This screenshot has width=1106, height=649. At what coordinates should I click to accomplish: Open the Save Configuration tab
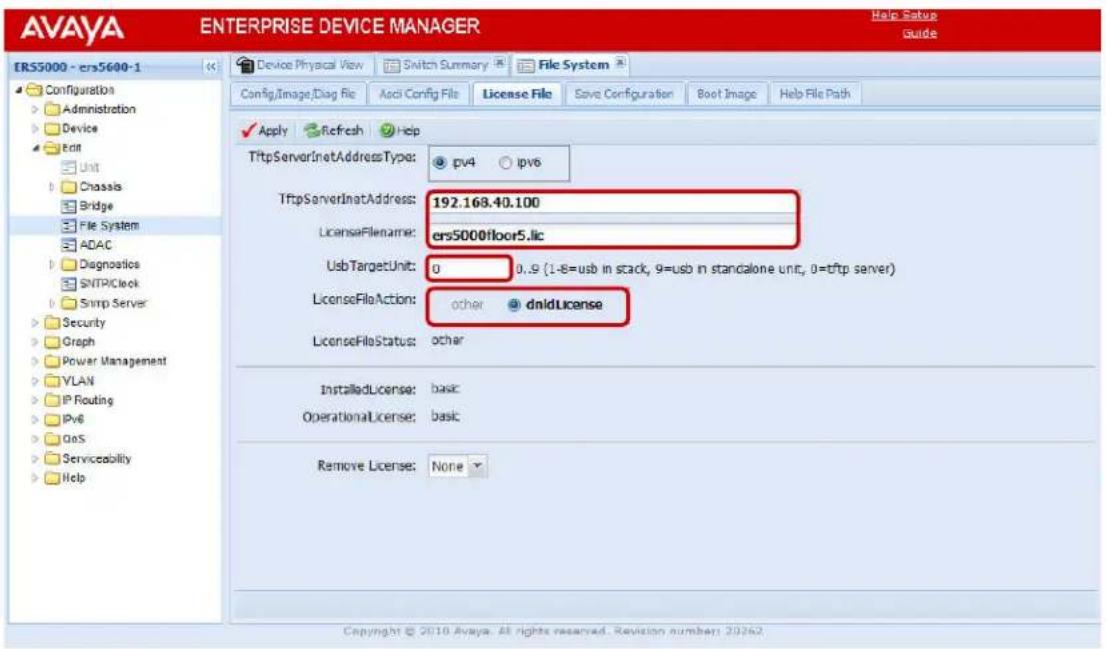(x=624, y=94)
